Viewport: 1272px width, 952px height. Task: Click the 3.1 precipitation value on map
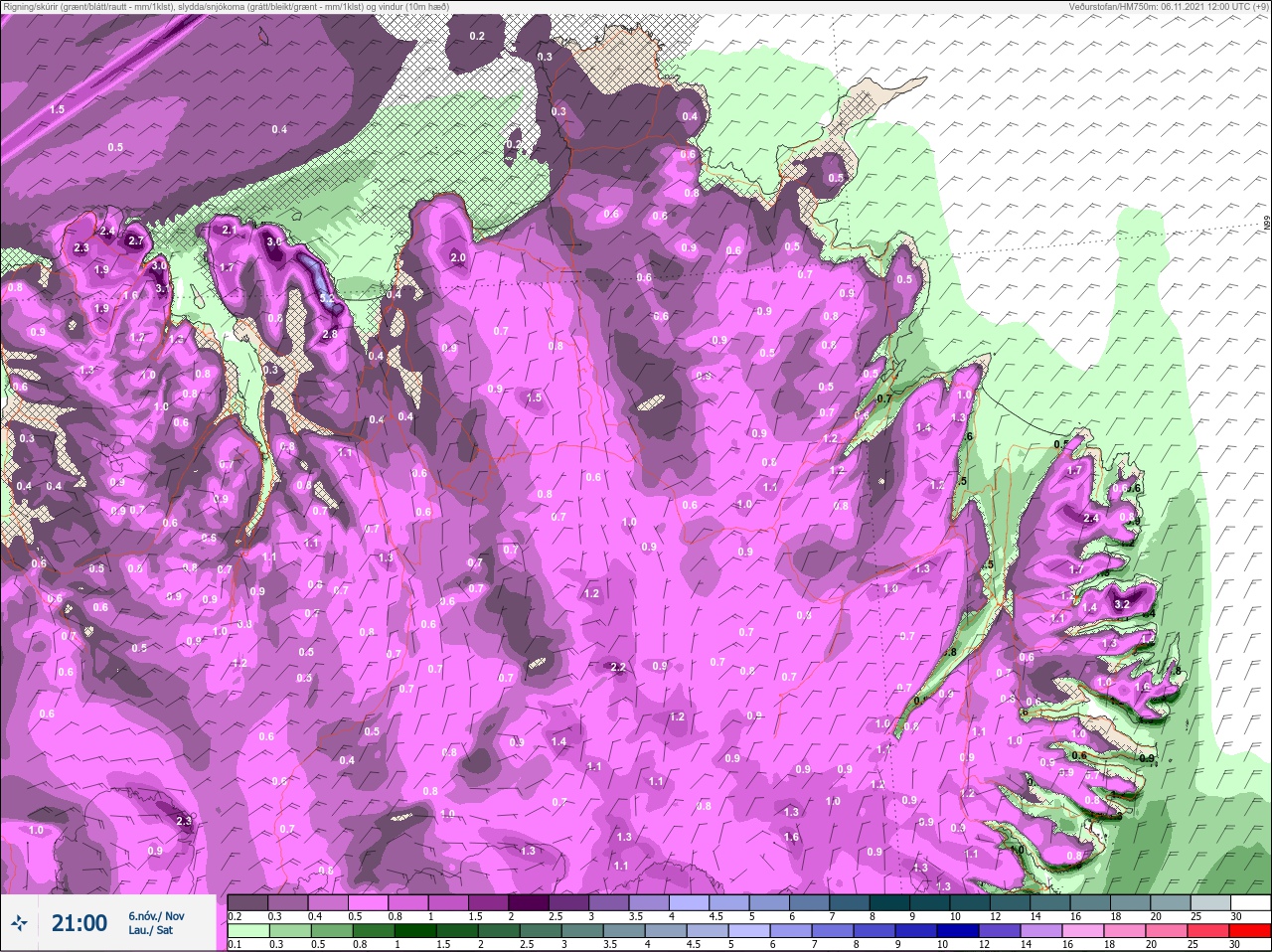pyautogui.click(x=163, y=289)
